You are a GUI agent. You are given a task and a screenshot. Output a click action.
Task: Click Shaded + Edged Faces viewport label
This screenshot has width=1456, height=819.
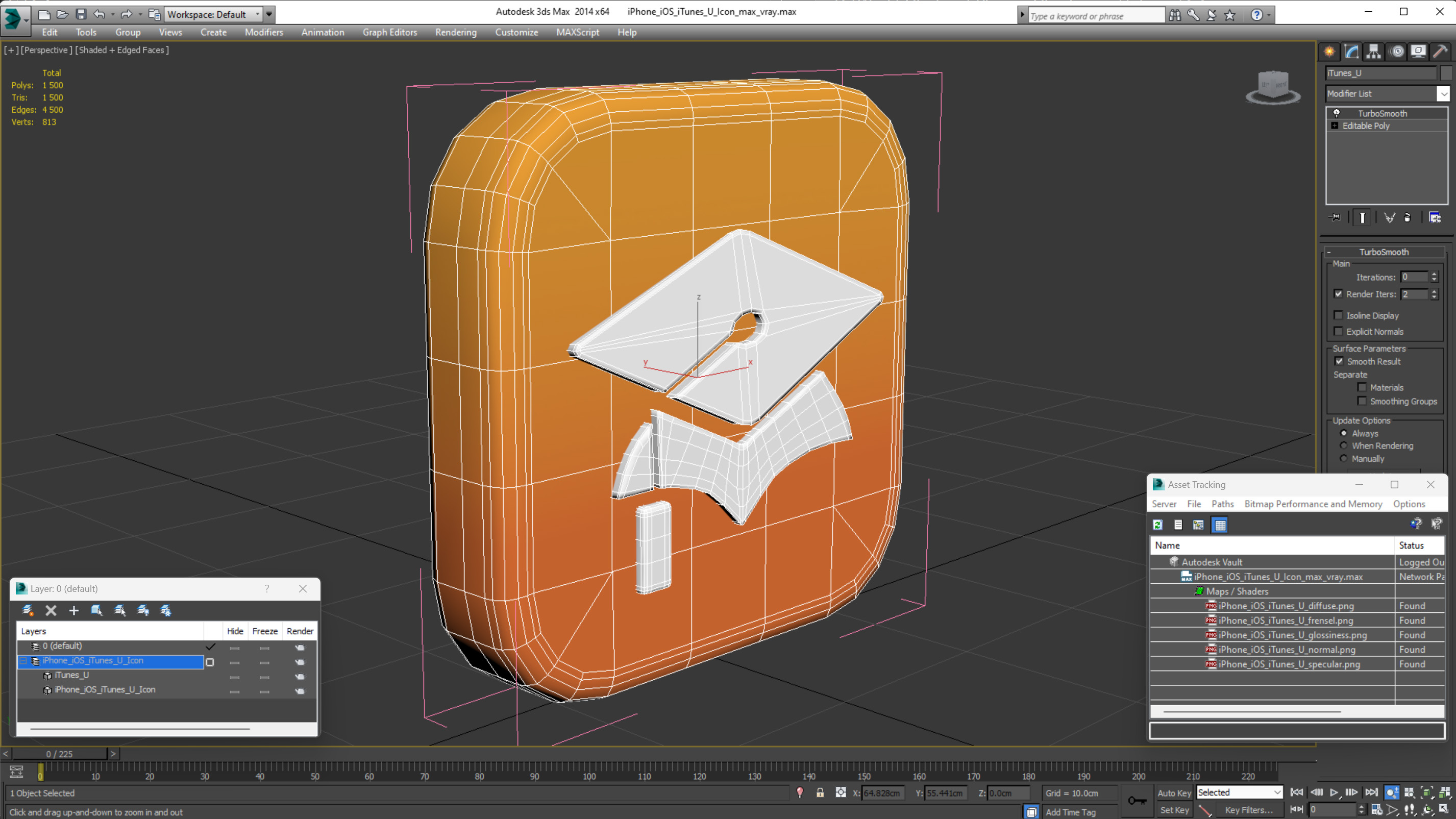[122, 51]
